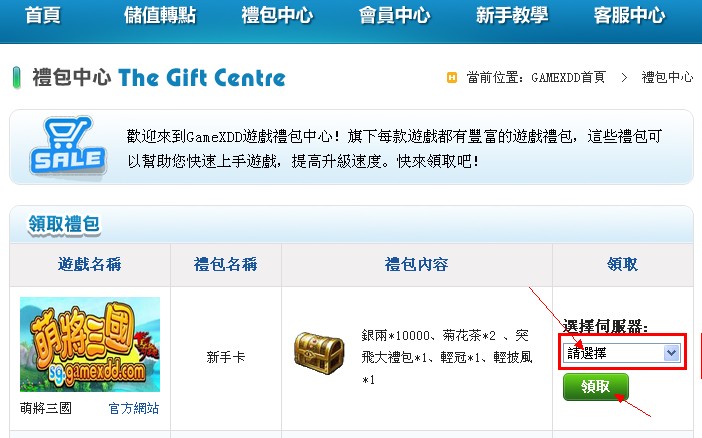This screenshot has height=438, width=702.
Task: Open the 新手教學 menu item
Action: [x=512, y=16]
